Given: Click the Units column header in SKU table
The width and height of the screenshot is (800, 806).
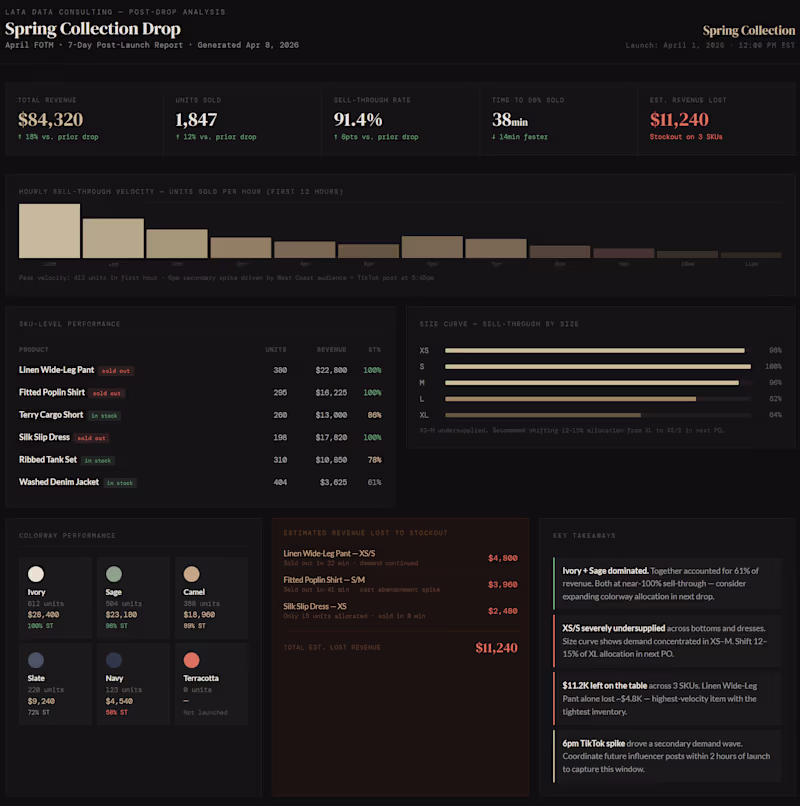Looking at the screenshot, I should coord(276,350).
